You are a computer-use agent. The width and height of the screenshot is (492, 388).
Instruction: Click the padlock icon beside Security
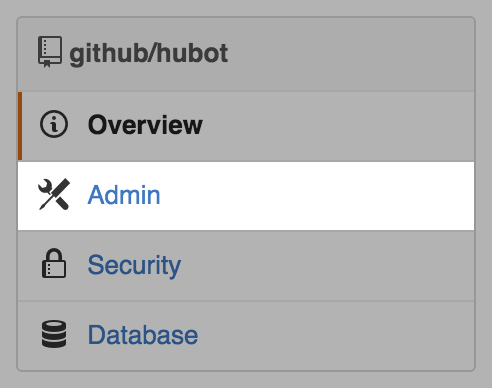(x=54, y=263)
